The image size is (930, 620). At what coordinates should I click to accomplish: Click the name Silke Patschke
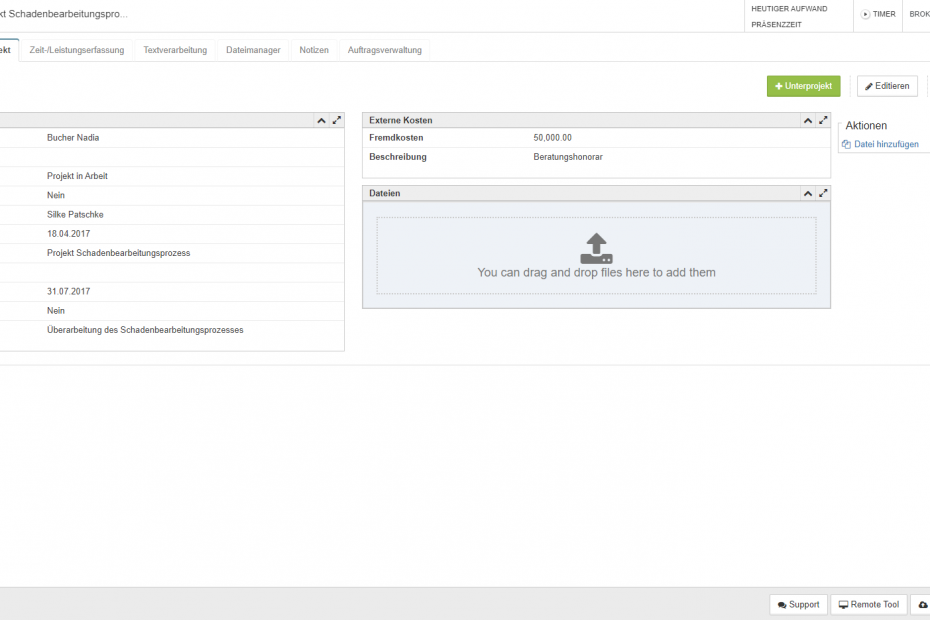click(75, 215)
